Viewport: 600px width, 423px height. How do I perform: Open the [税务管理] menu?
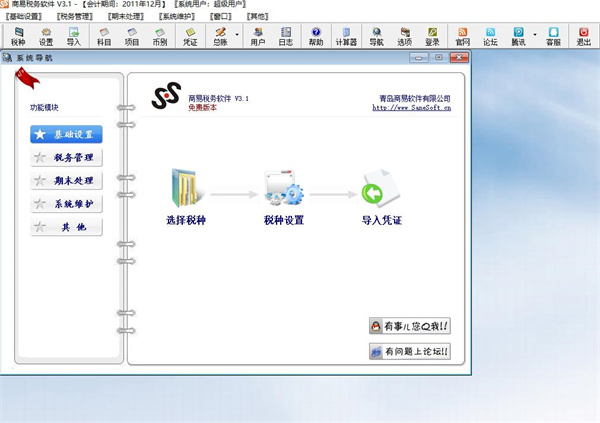(x=75, y=16)
